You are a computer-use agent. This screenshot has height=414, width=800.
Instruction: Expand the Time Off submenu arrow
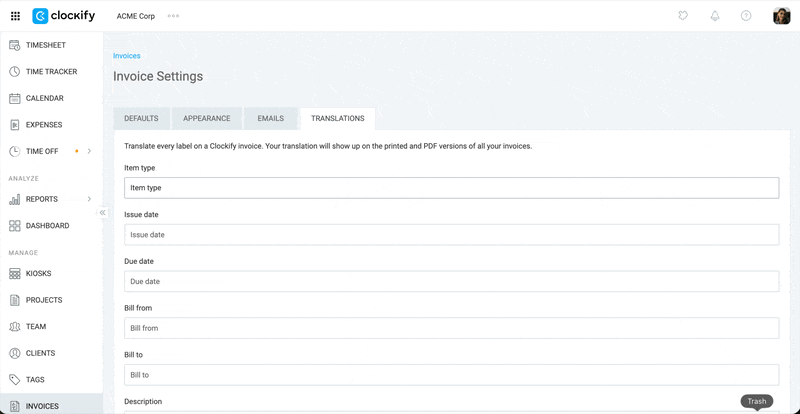(x=89, y=151)
